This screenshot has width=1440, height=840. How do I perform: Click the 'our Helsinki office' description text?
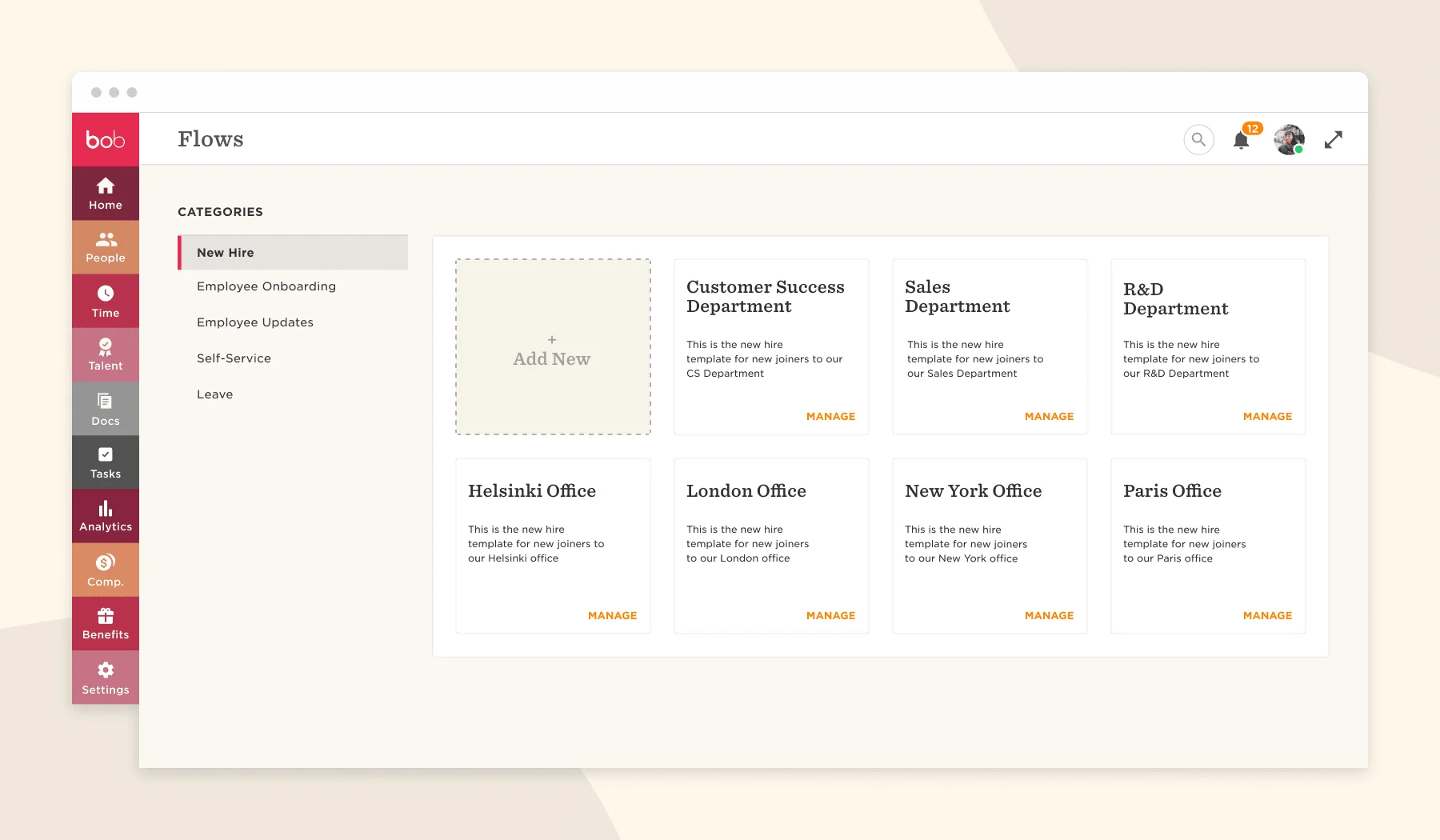pyautogui.click(x=513, y=558)
